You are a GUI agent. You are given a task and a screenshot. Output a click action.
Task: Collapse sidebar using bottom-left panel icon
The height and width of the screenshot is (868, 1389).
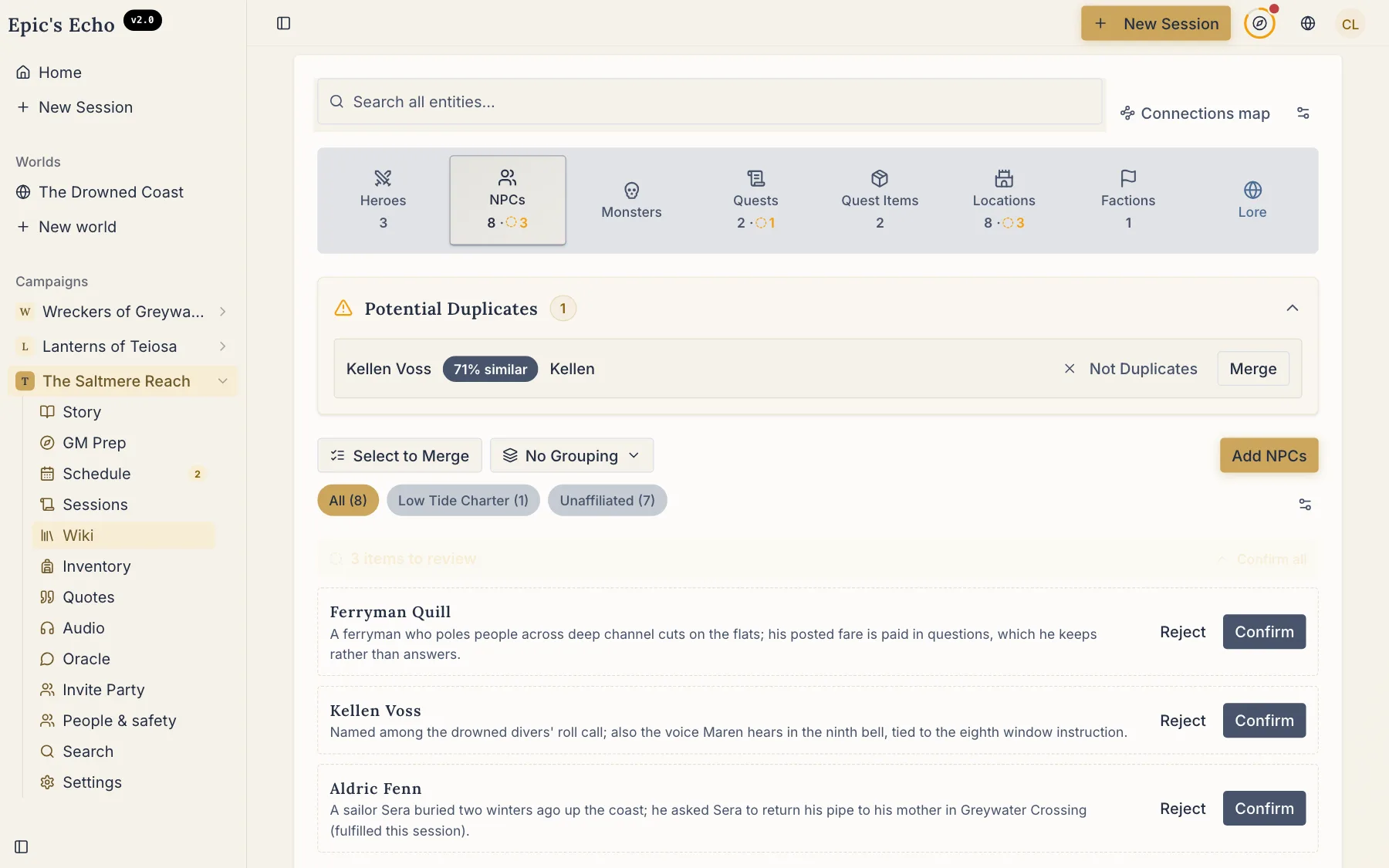(22, 846)
